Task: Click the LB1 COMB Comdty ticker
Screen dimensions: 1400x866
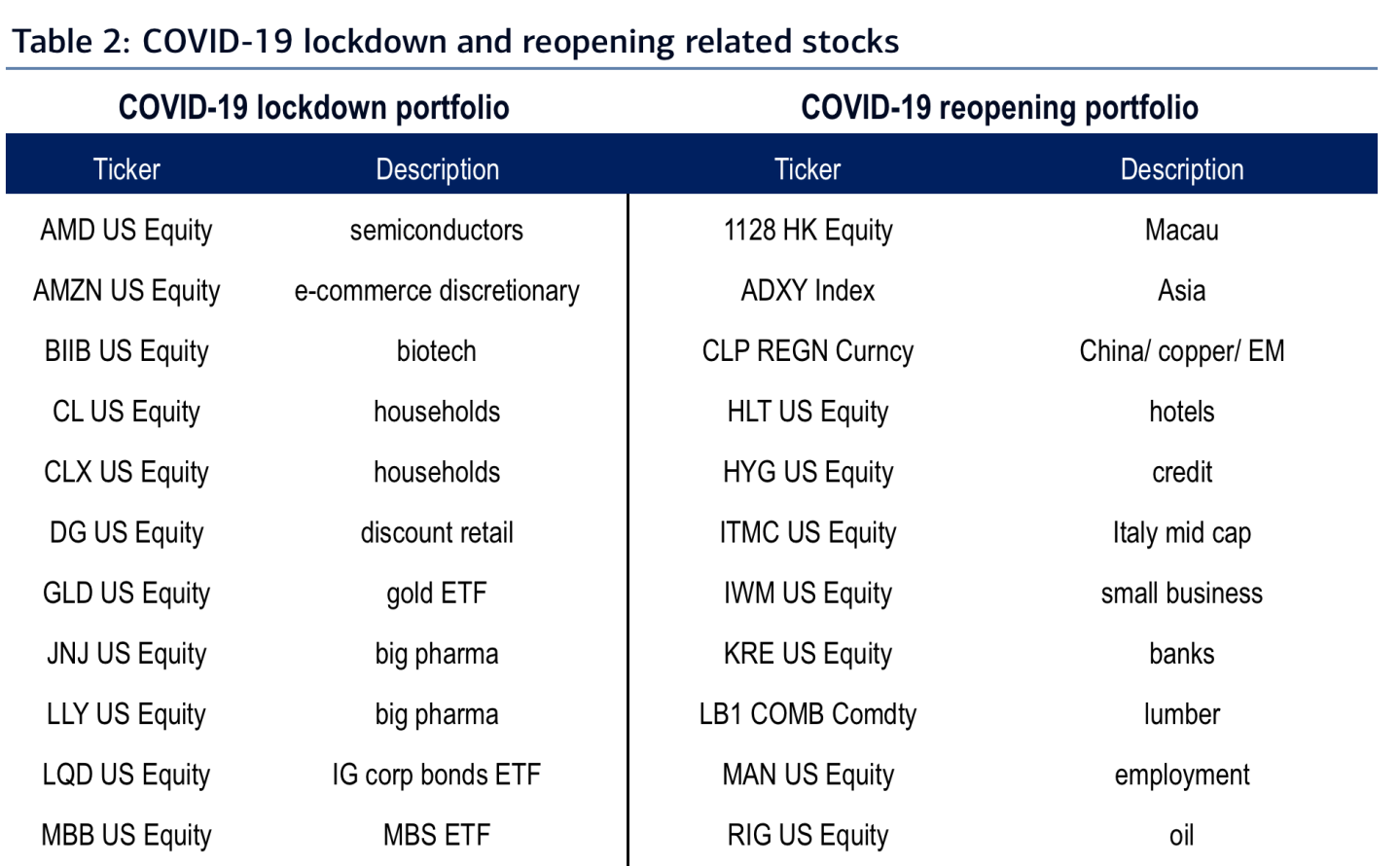Action: [x=808, y=714]
